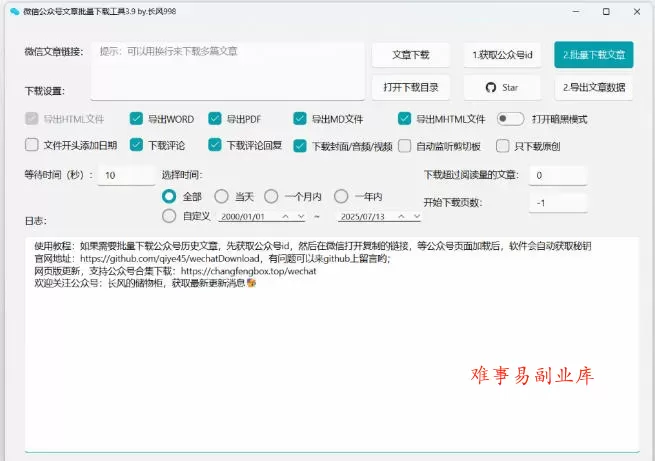Enable 文件开头添加日期 checkbox

coord(32,145)
